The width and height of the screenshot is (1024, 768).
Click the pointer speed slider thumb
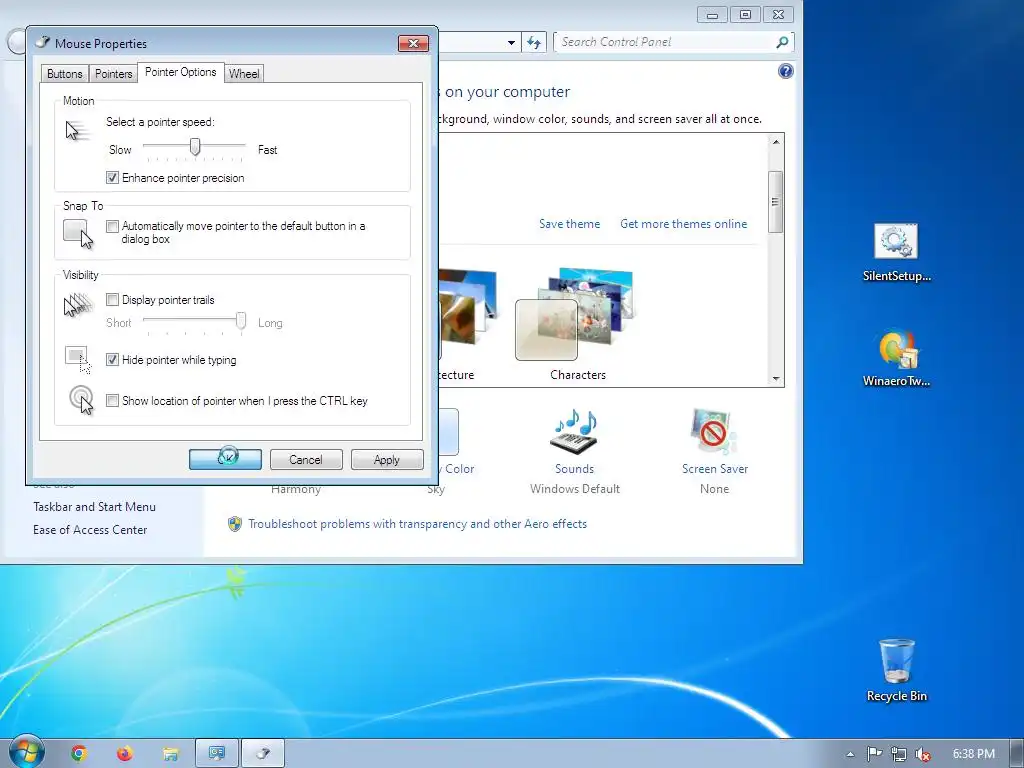click(195, 147)
